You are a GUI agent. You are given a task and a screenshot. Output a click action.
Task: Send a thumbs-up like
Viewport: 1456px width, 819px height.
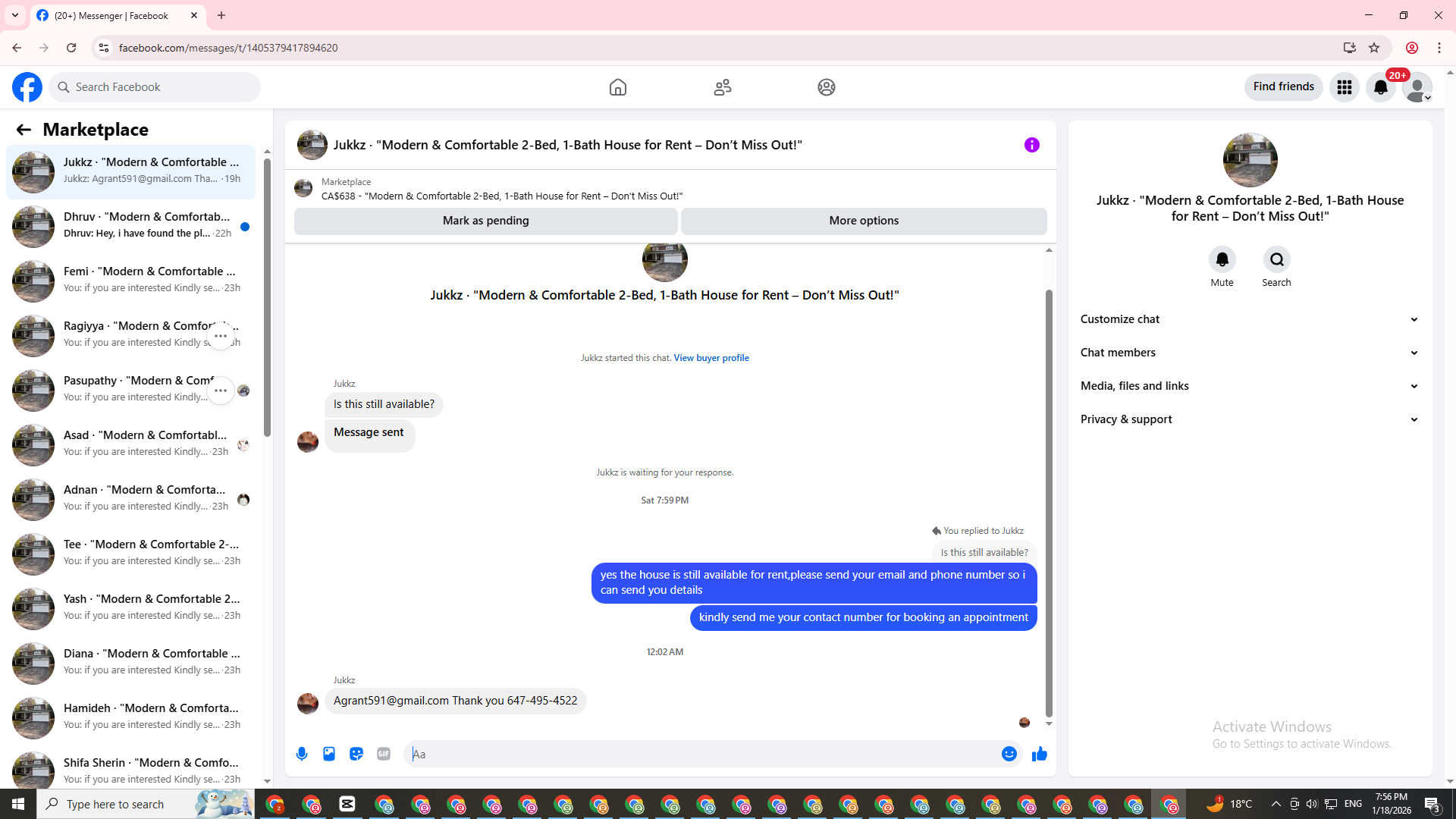pos(1039,754)
